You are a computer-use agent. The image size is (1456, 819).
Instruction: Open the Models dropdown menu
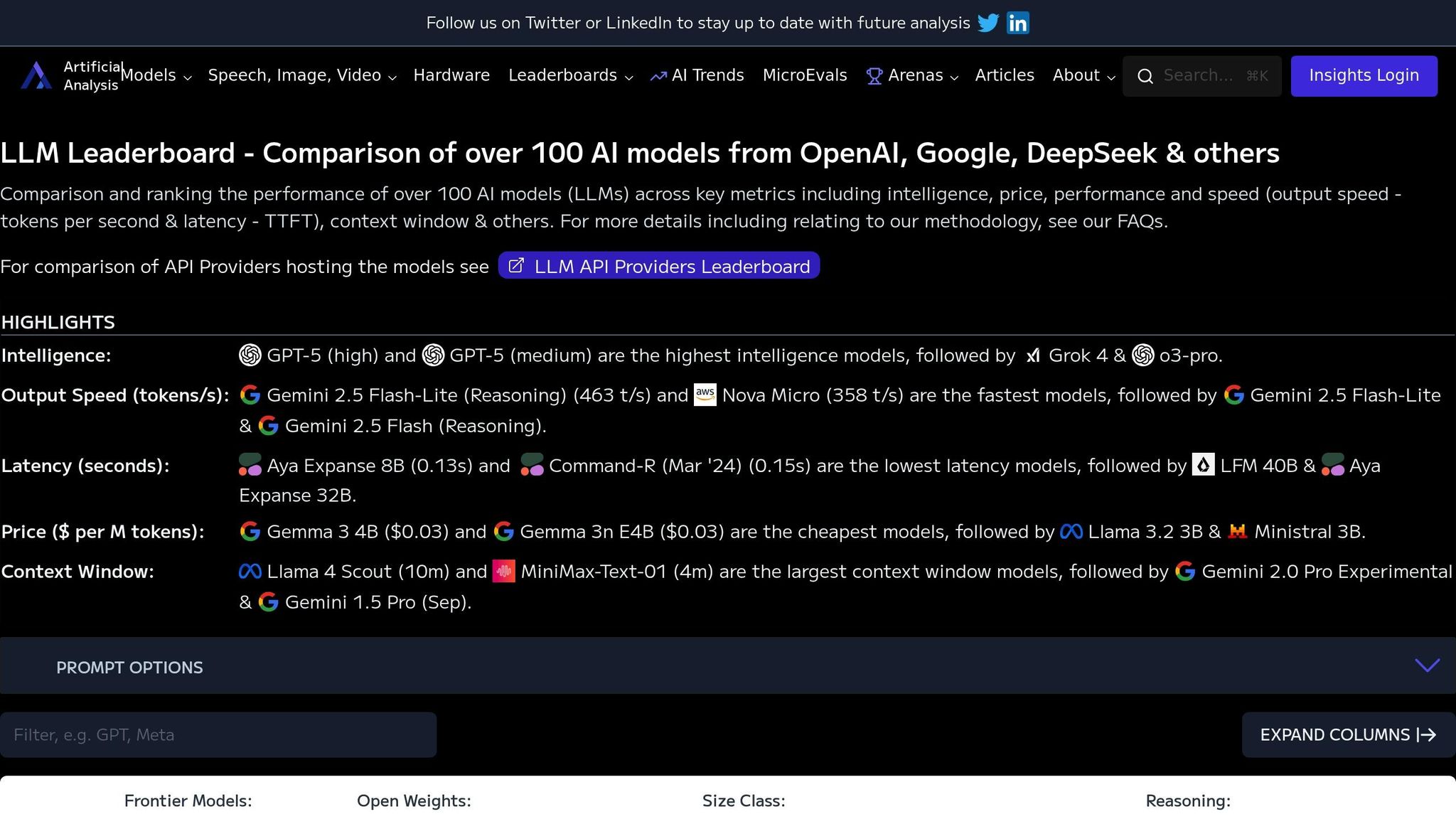[156, 75]
